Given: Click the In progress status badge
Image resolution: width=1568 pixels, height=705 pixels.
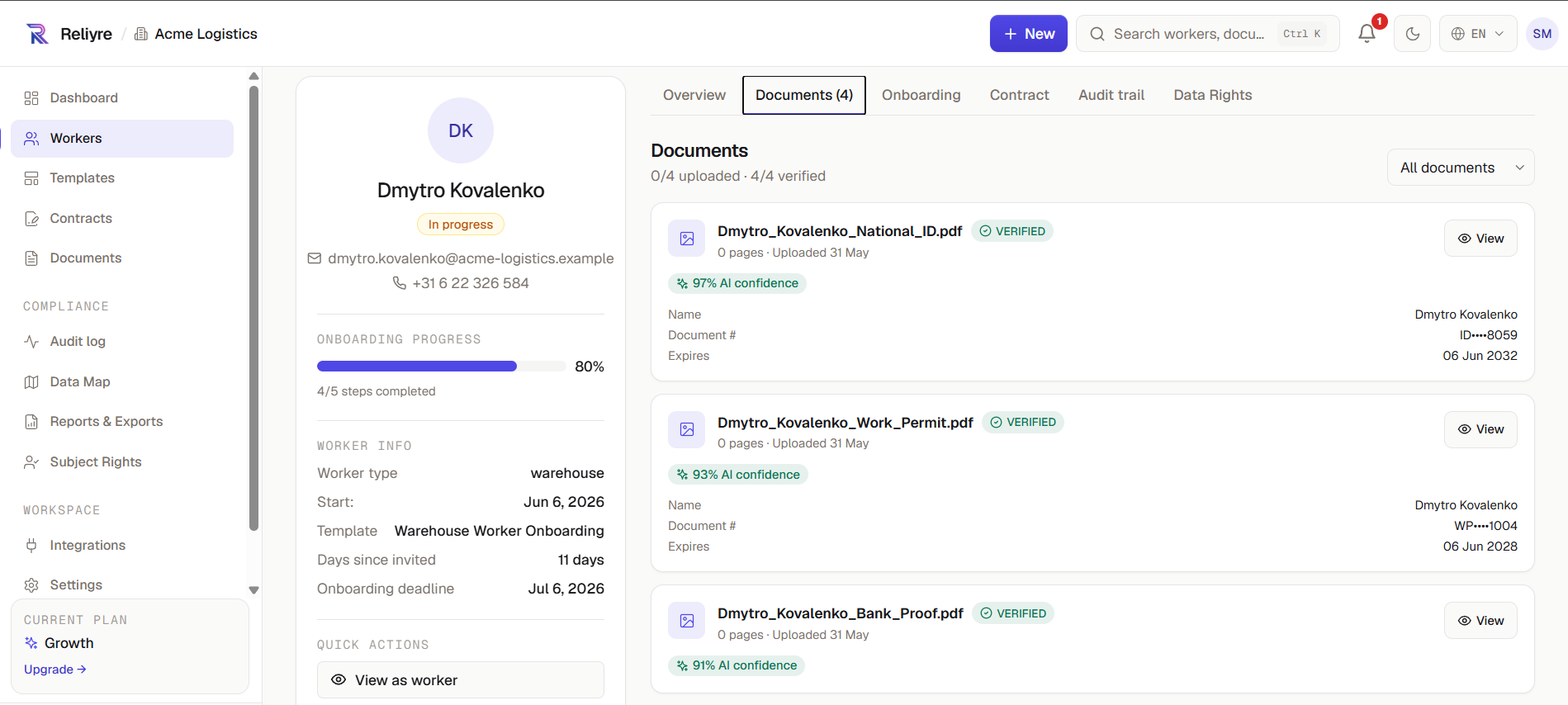Looking at the screenshot, I should tap(461, 225).
